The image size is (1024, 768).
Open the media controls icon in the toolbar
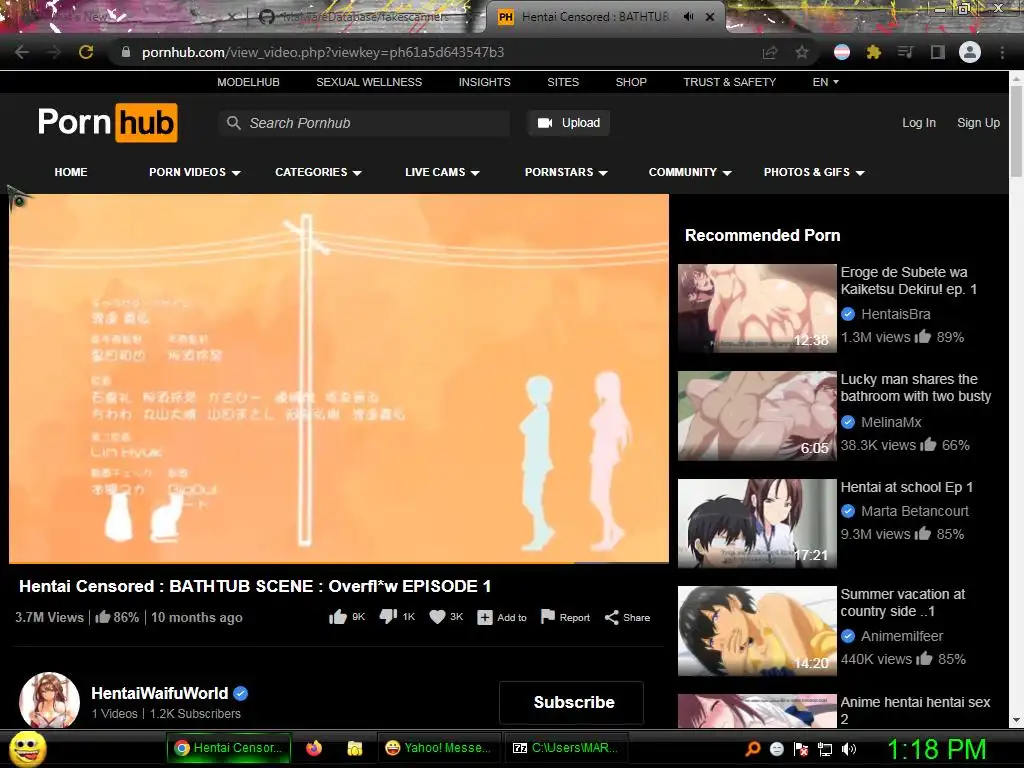point(905,52)
